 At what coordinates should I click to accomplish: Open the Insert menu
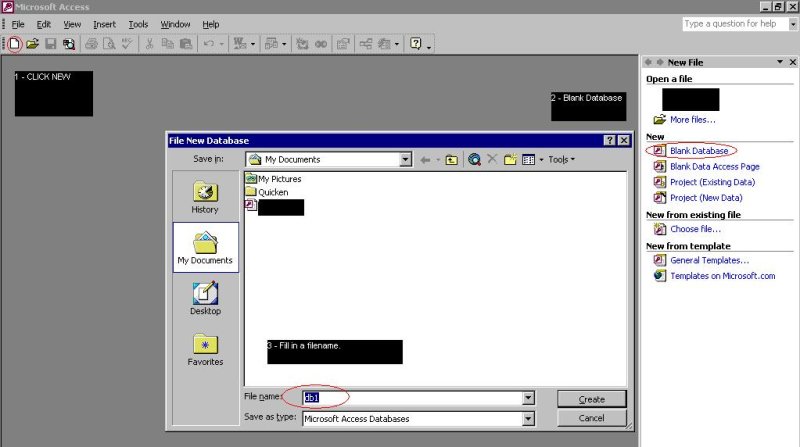pos(104,24)
